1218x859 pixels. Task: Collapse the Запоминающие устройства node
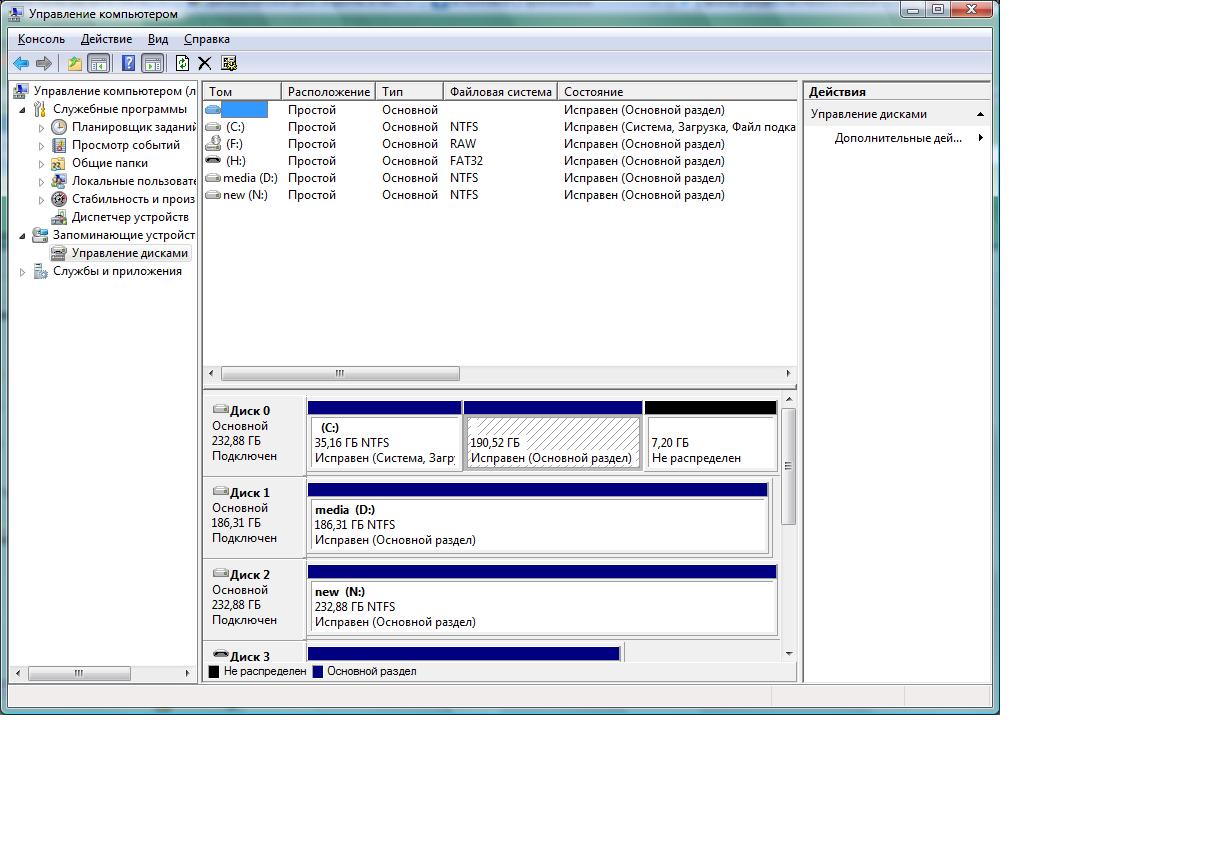[x=23, y=235]
